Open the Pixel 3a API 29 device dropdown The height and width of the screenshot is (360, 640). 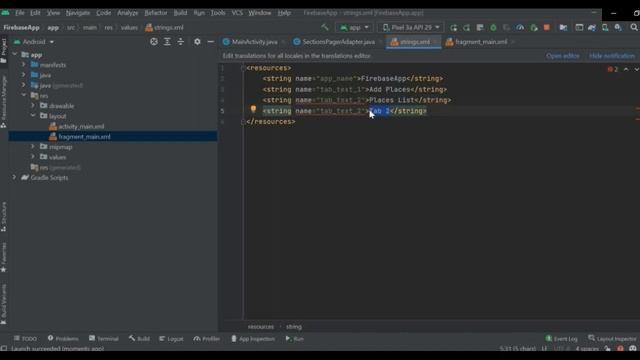point(411,27)
